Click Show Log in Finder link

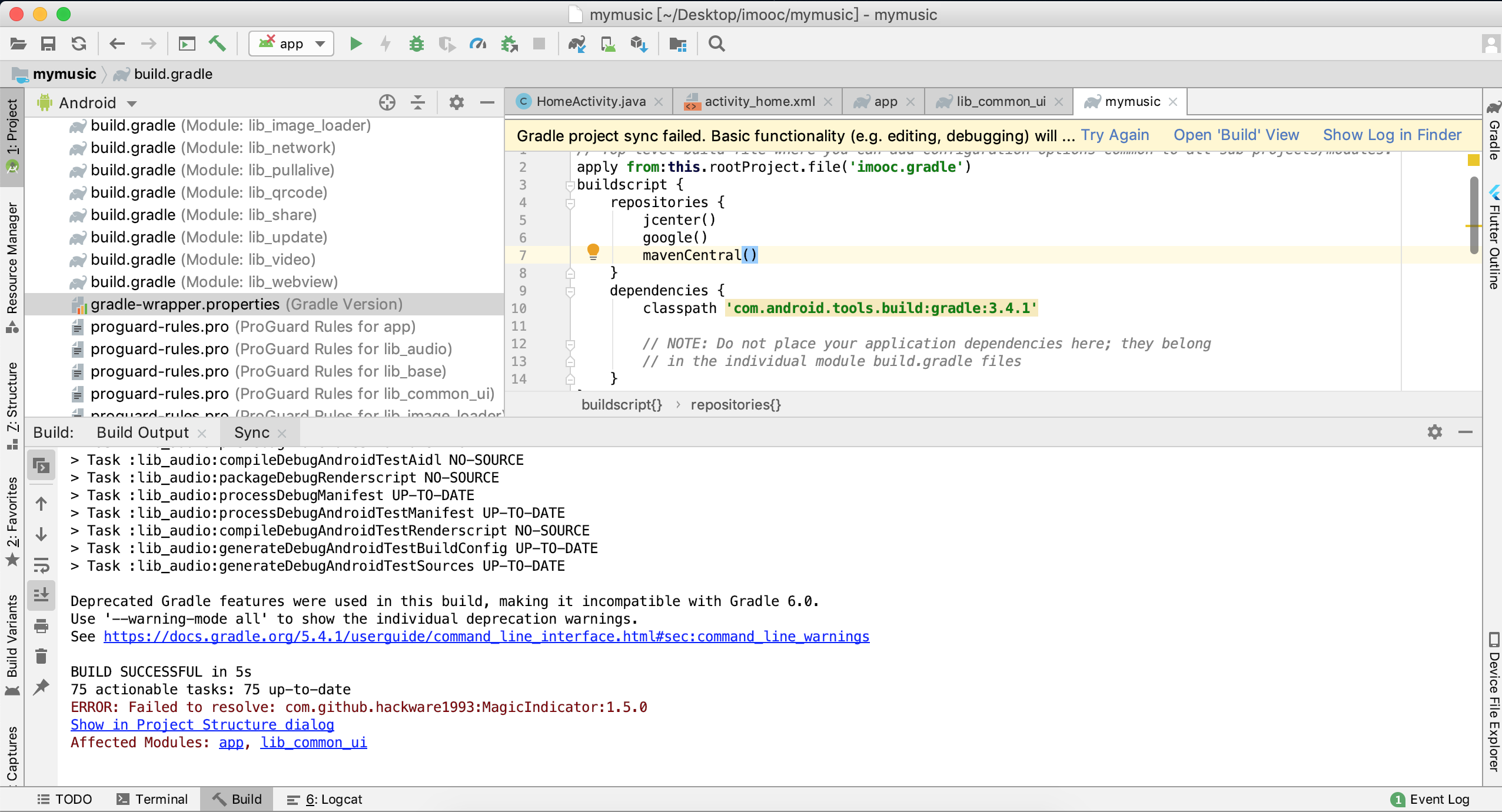(1392, 135)
